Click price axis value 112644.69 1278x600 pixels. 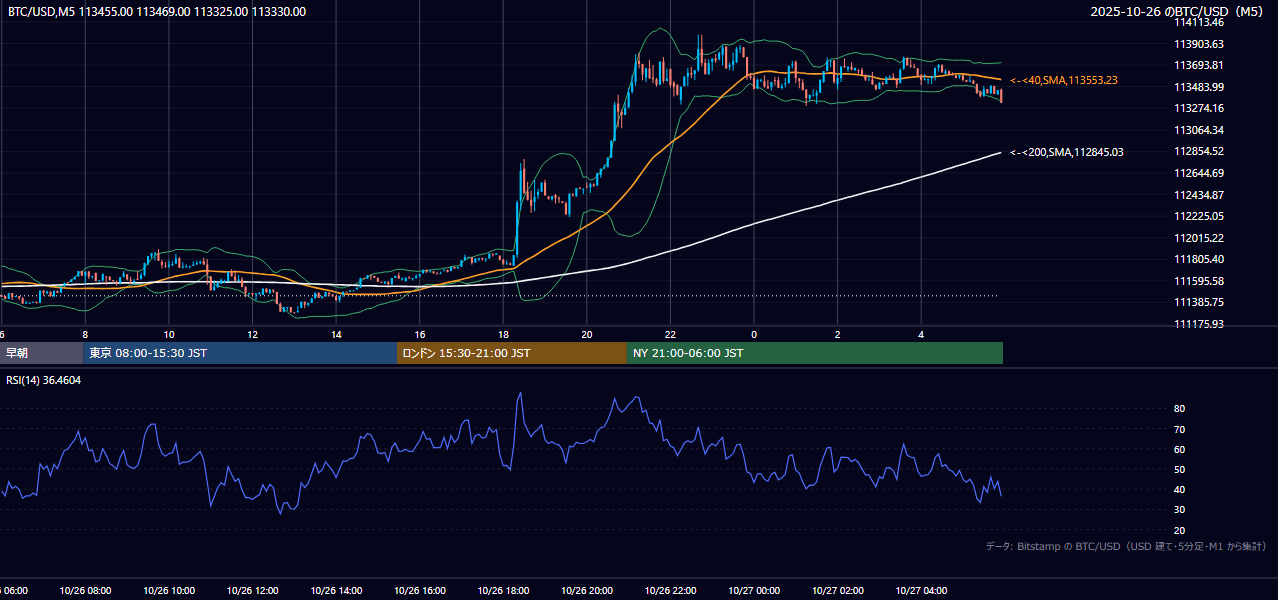[1198, 173]
